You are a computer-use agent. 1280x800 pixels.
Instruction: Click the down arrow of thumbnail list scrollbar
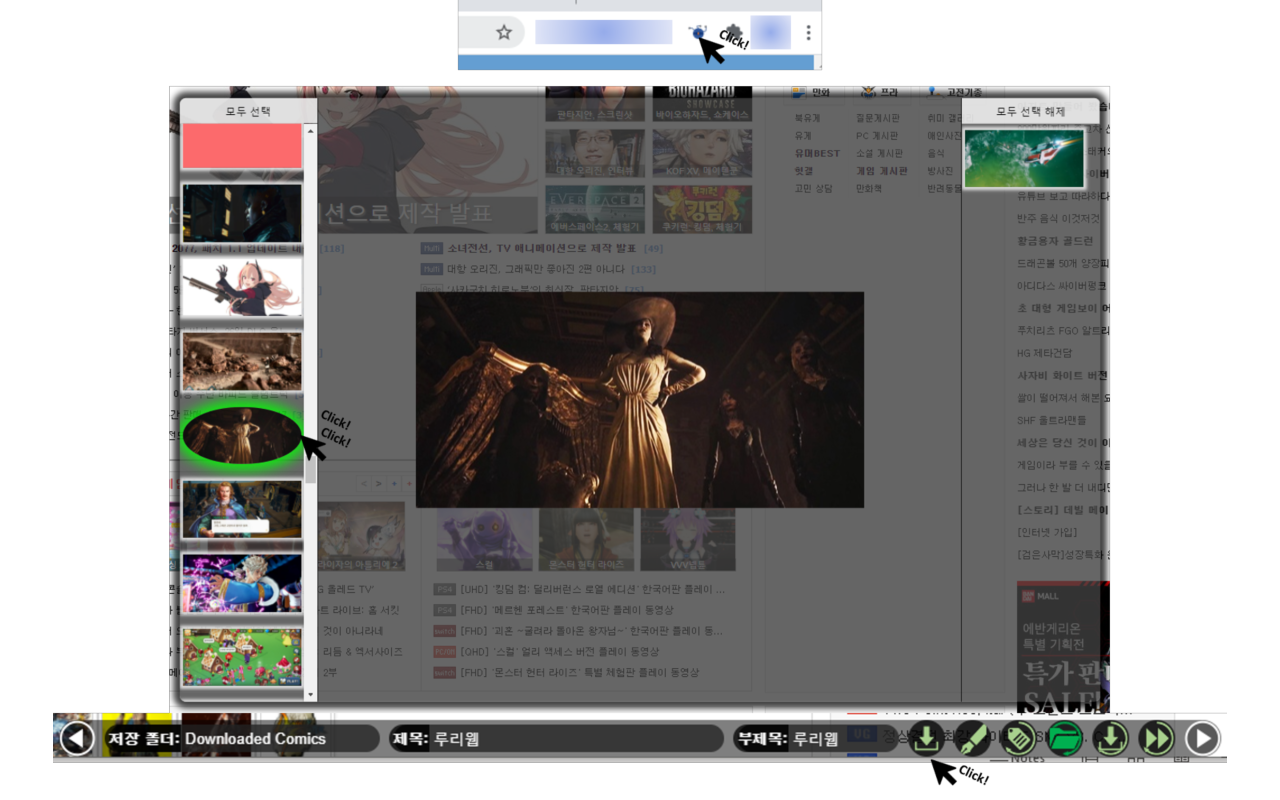click(x=310, y=694)
